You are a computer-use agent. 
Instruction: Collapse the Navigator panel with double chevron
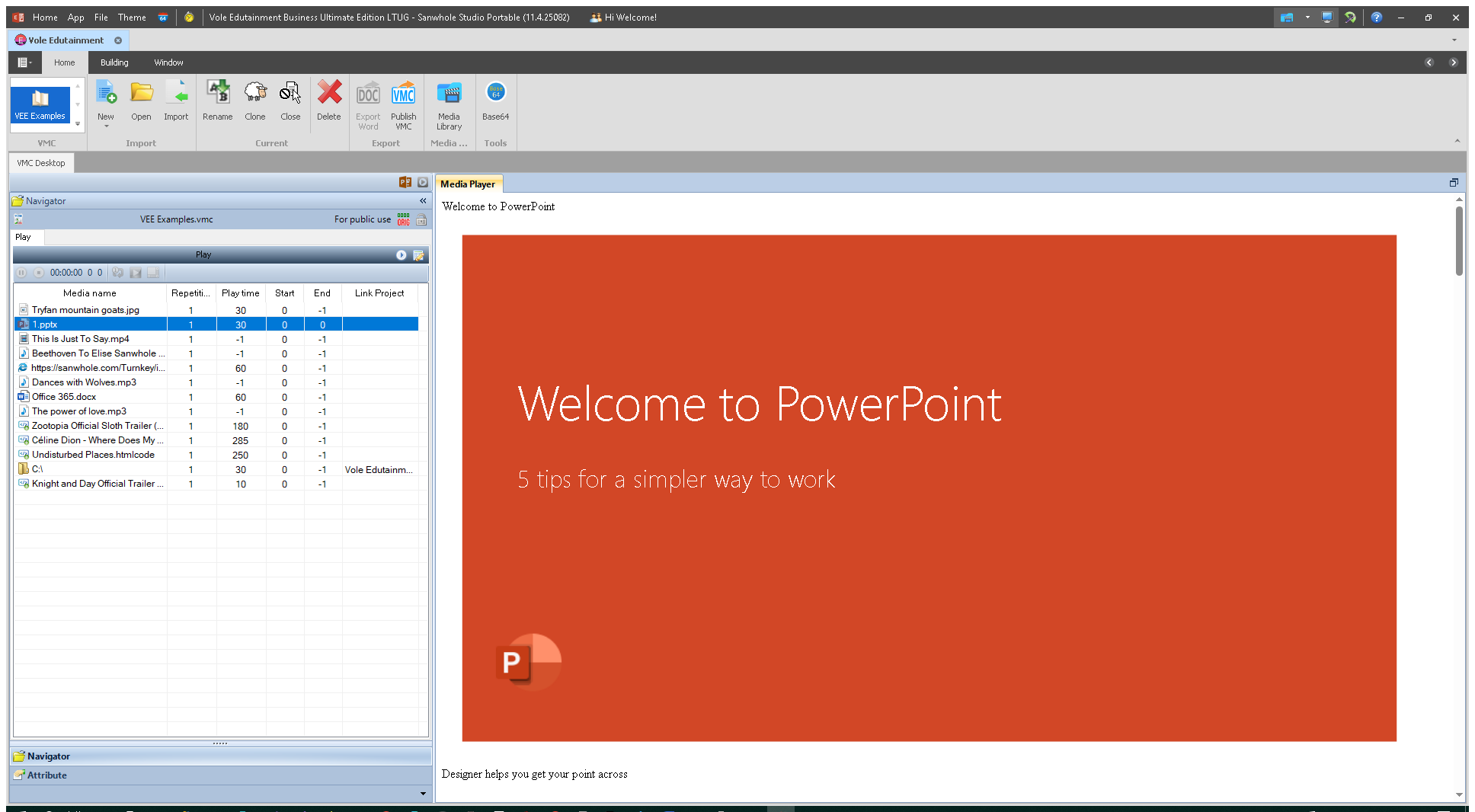423,201
